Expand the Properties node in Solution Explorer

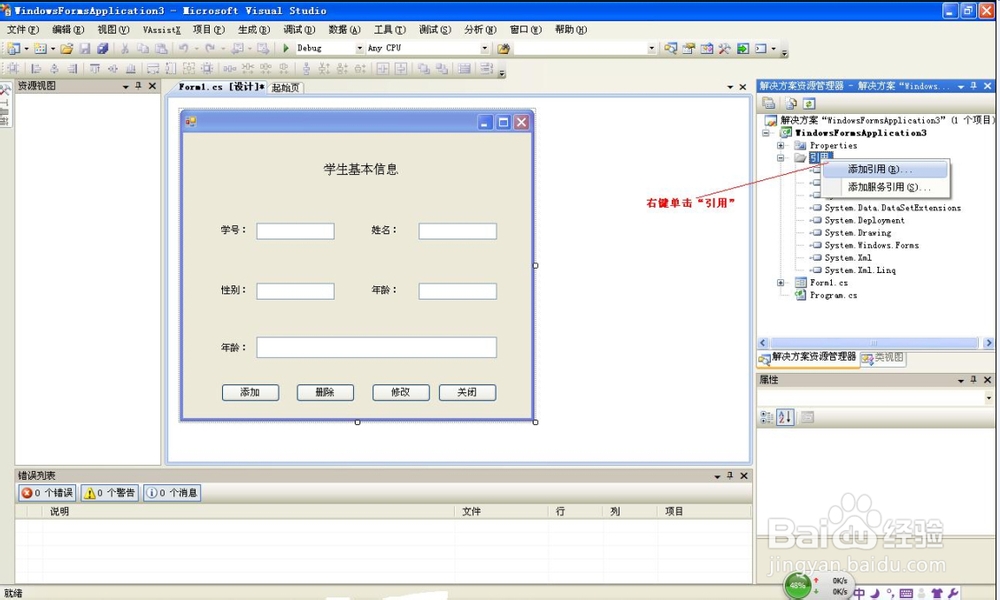point(782,145)
